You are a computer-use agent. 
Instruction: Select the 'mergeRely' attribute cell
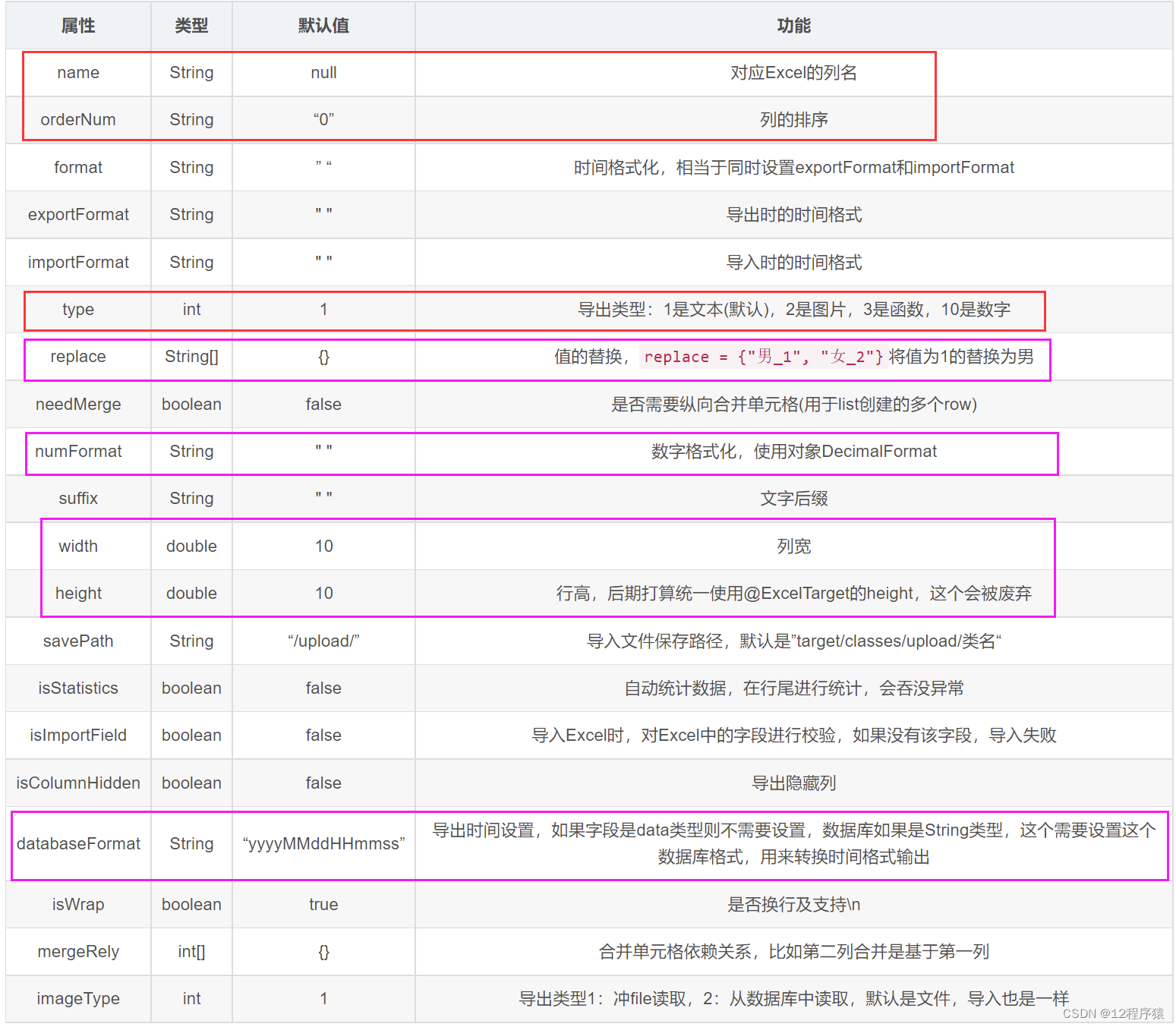[78, 952]
